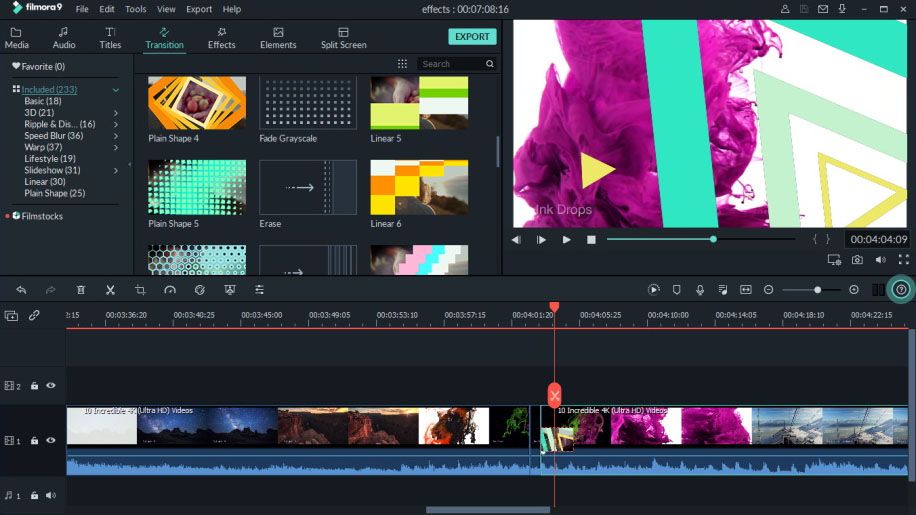This screenshot has width=916, height=515.
Task: Select the Crop tool in timeline toolbar
Action: click(x=140, y=290)
